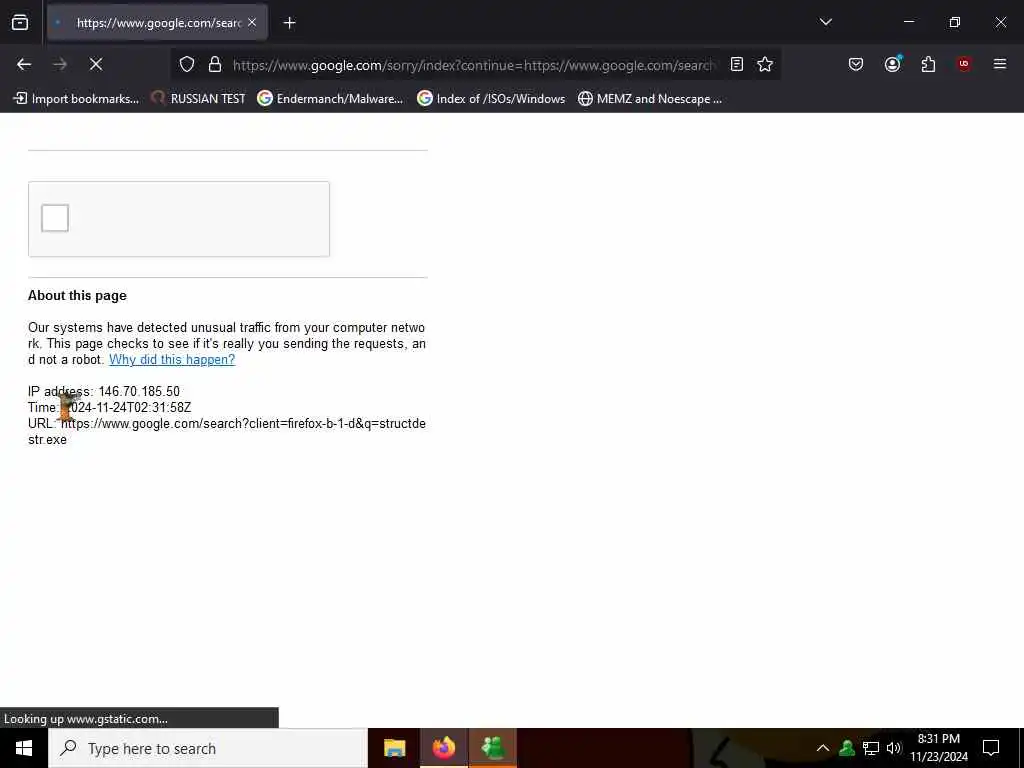Open the tracking protection shield icon
Viewport: 1024px width, 768px height.
point(187,65)
